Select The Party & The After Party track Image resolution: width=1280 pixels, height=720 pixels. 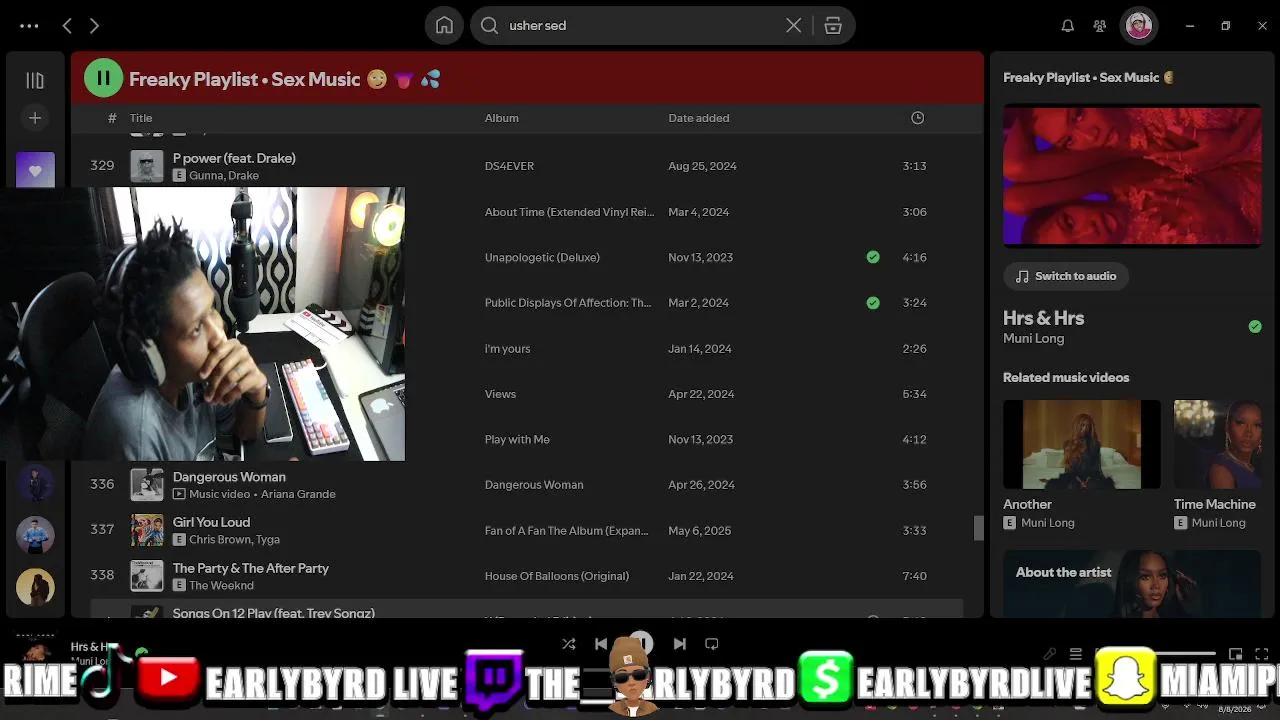[251, 568]
